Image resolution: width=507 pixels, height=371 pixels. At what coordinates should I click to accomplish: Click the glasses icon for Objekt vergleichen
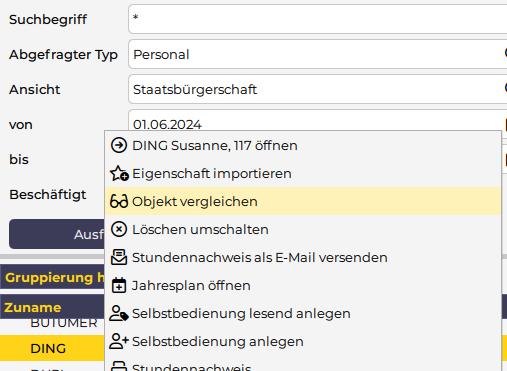tap(119, 202)
